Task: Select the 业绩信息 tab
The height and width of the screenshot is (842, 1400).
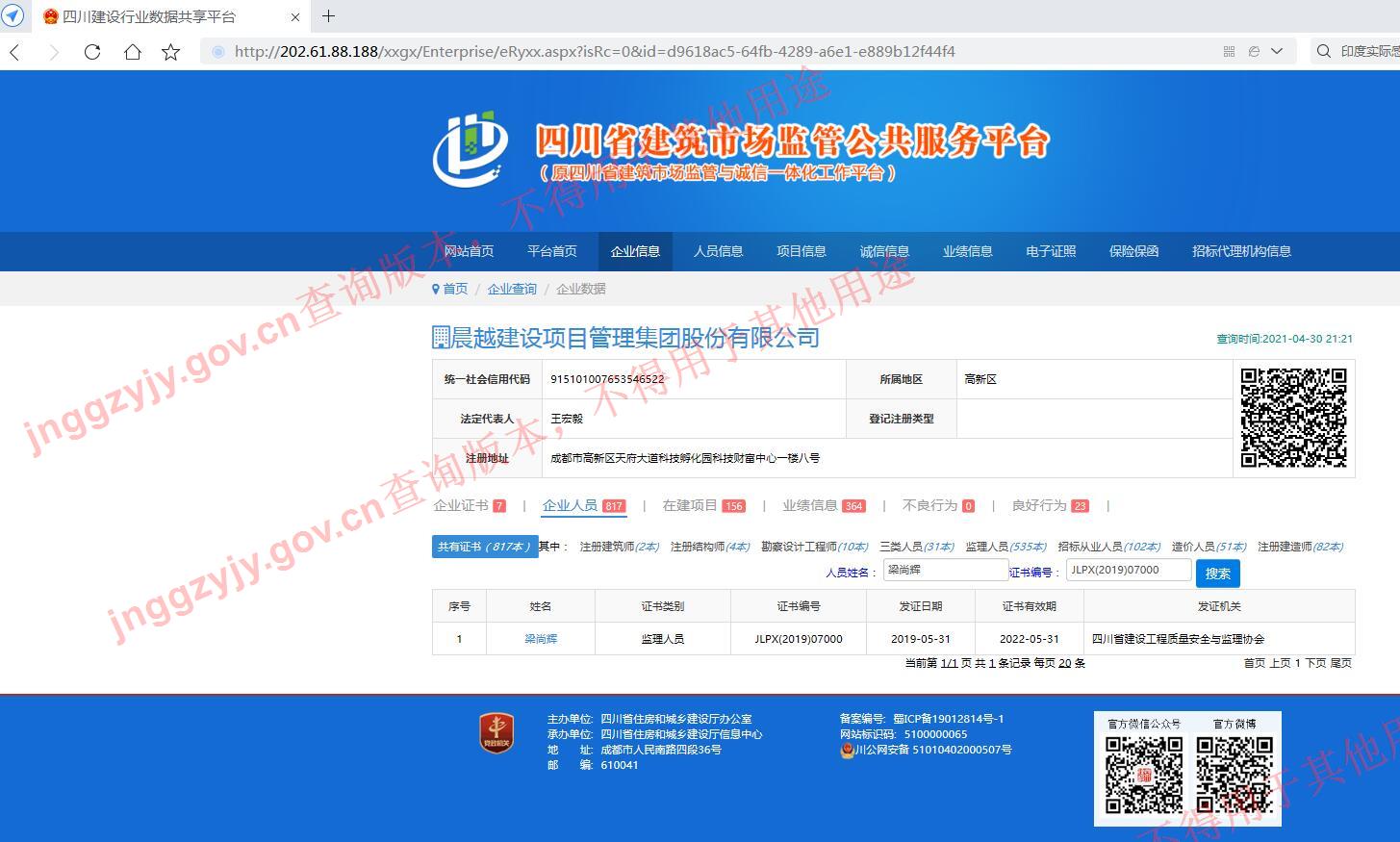Action: pyautogui.click(x=809, y=505)
